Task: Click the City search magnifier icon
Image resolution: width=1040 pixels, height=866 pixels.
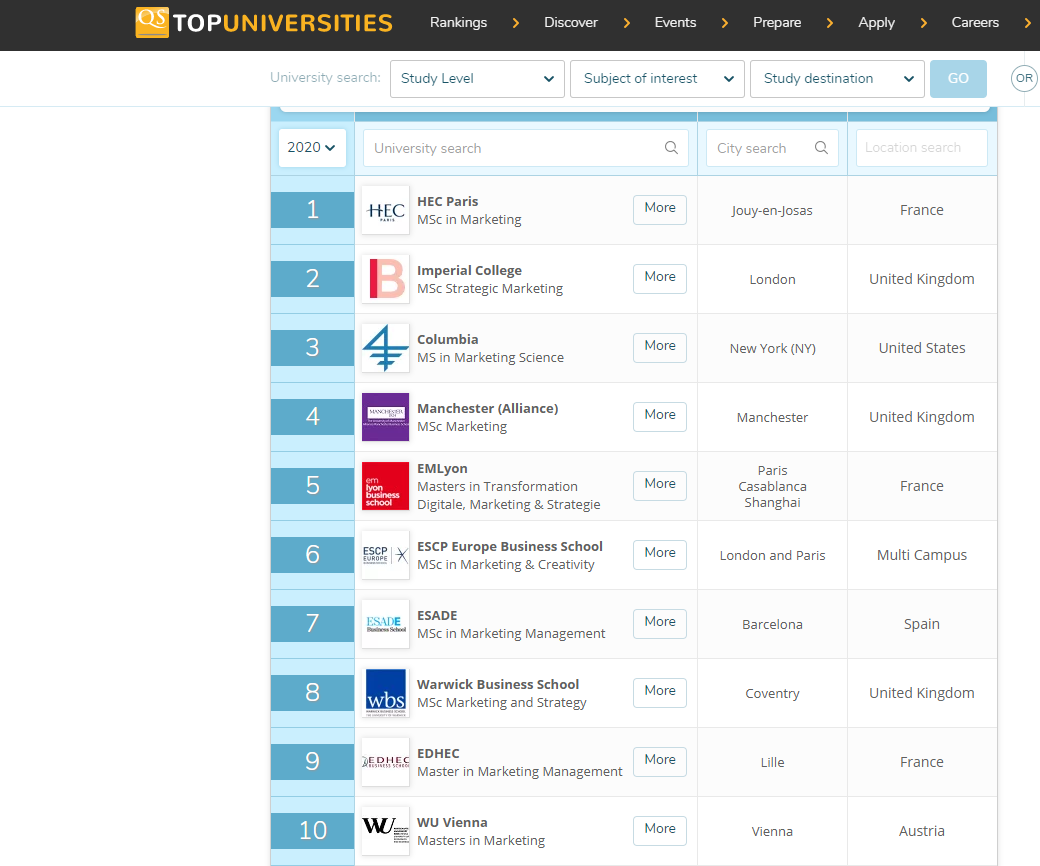Action: point(821,147)
